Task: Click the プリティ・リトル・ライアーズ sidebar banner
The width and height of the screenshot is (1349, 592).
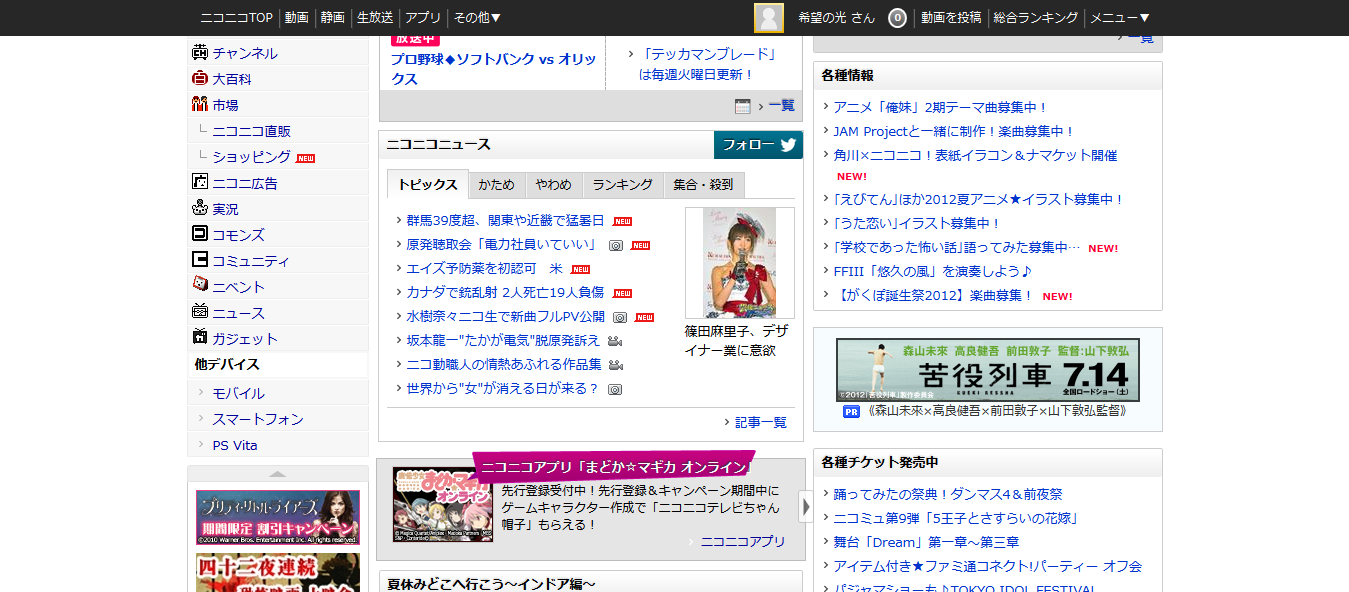Action: click(x=278, y=517)
